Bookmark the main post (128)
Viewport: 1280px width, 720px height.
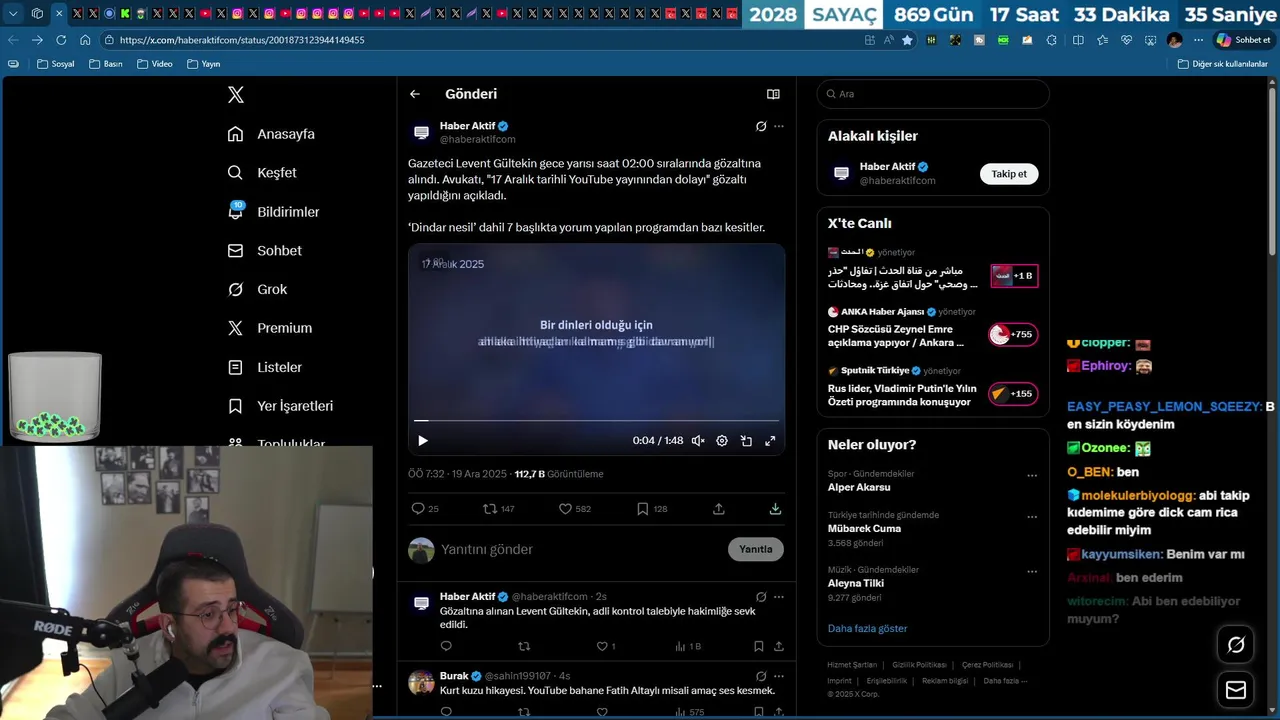652,509
